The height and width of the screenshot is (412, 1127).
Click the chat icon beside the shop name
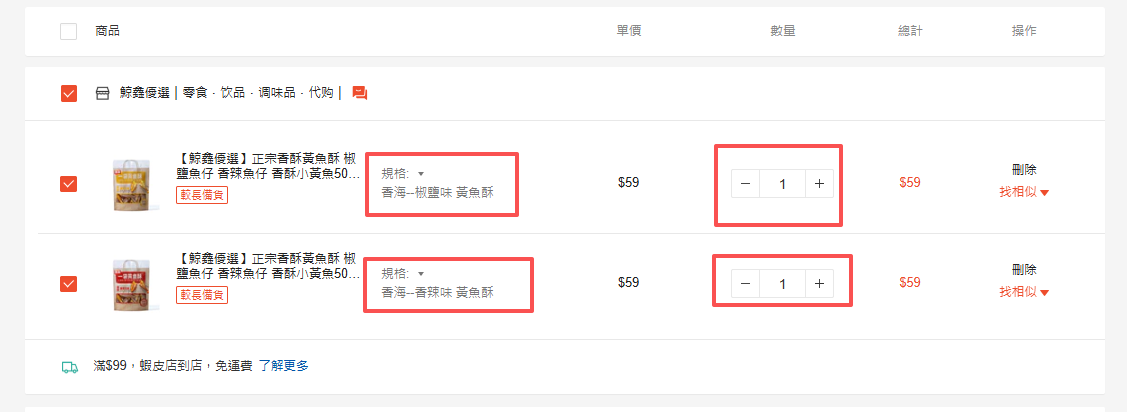coord(360,93)
